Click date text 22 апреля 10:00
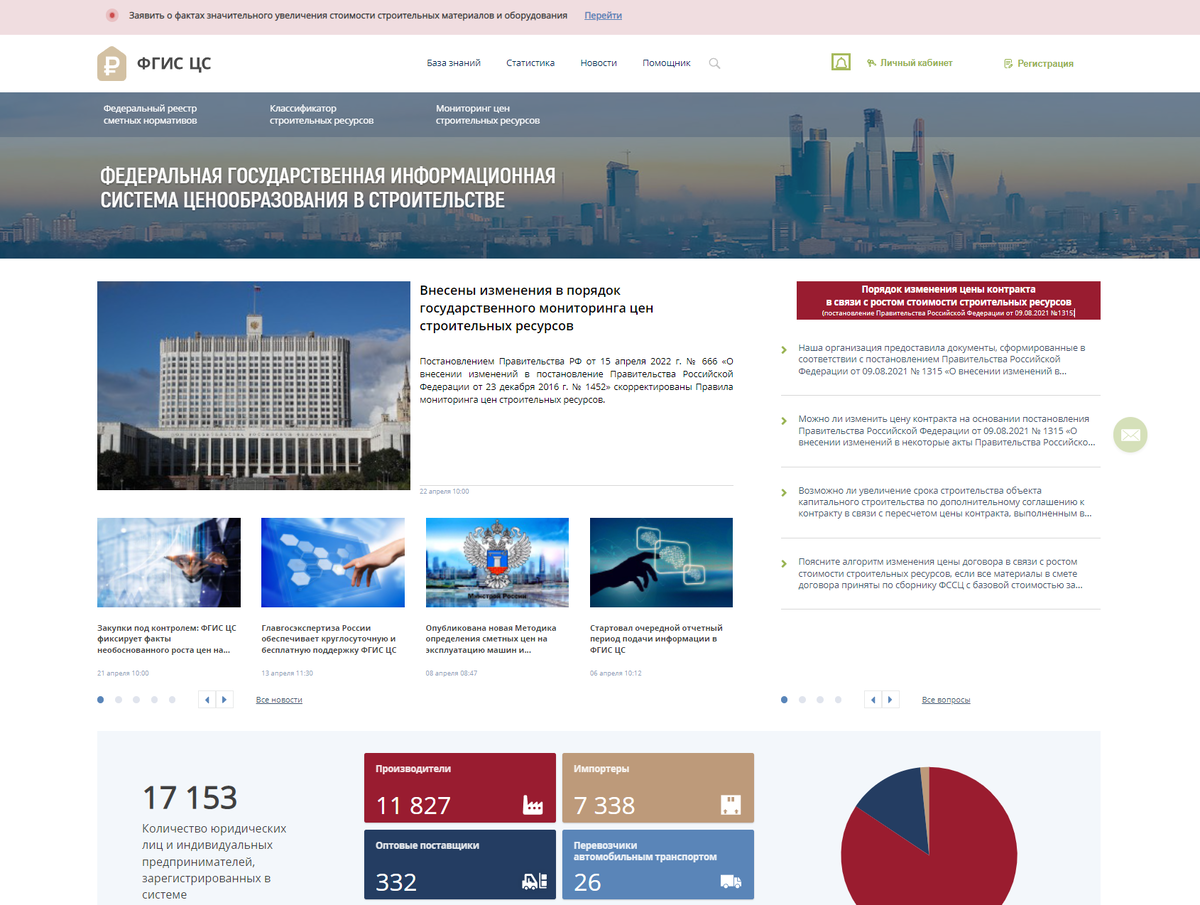The height and width of the screenshot is (905, 1200). [444, 491]
